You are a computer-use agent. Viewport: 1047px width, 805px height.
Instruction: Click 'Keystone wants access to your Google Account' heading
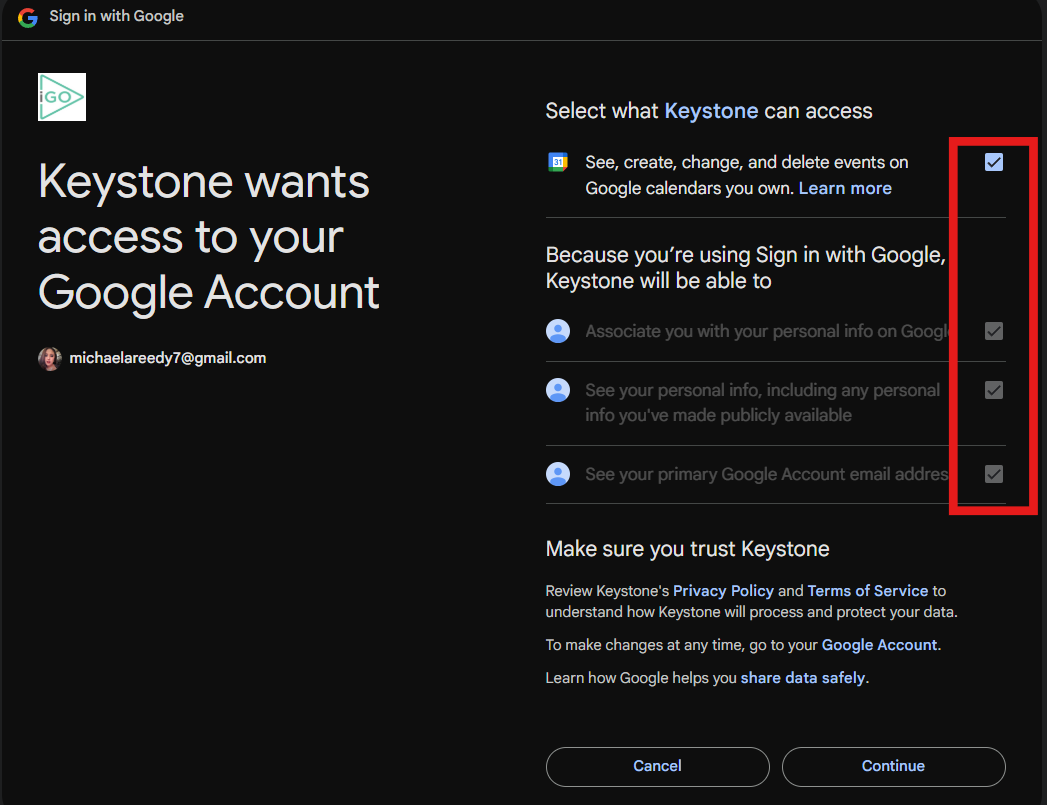[208, 237]
